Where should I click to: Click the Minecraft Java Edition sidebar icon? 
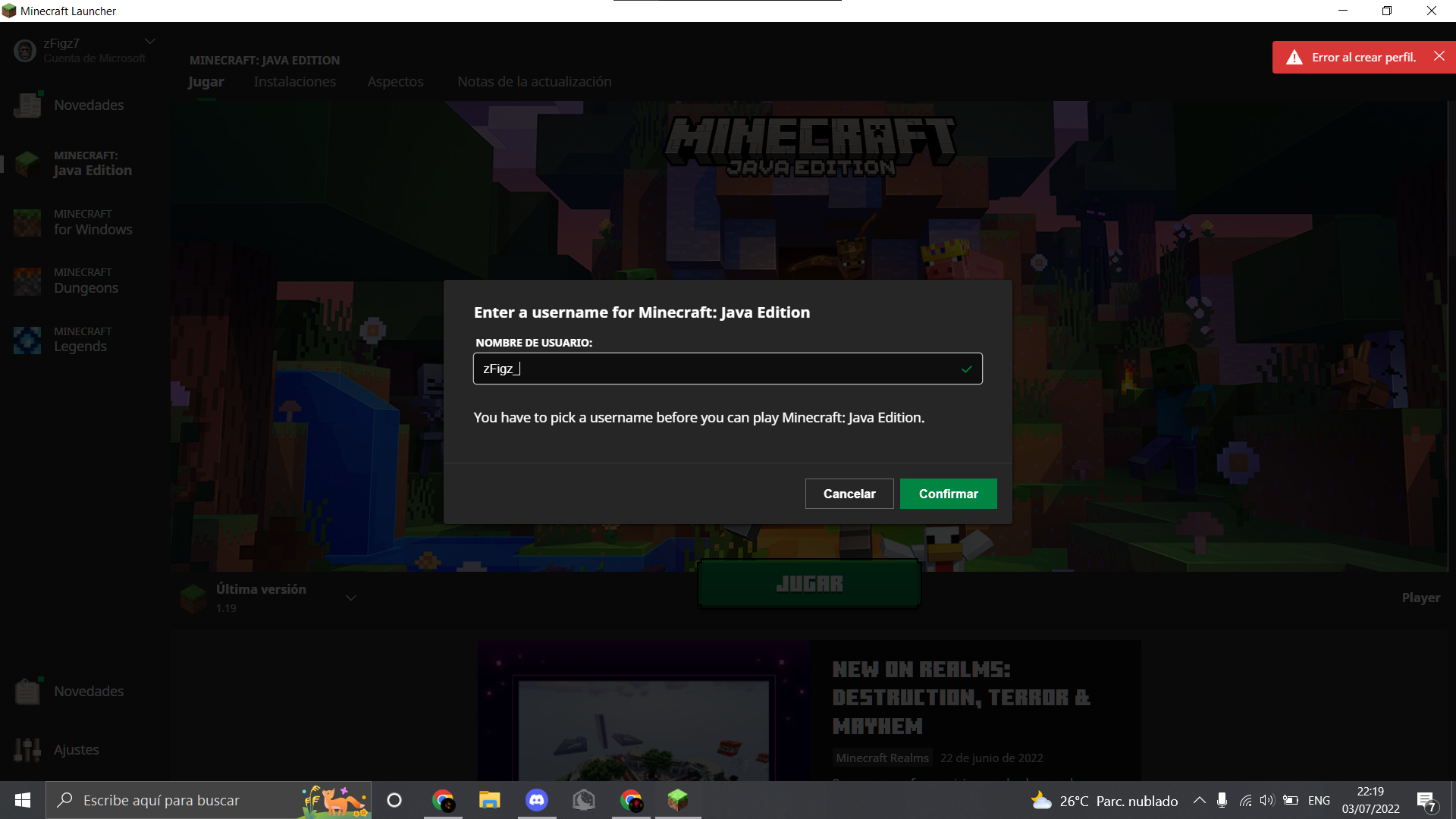(x=27, y=163)
